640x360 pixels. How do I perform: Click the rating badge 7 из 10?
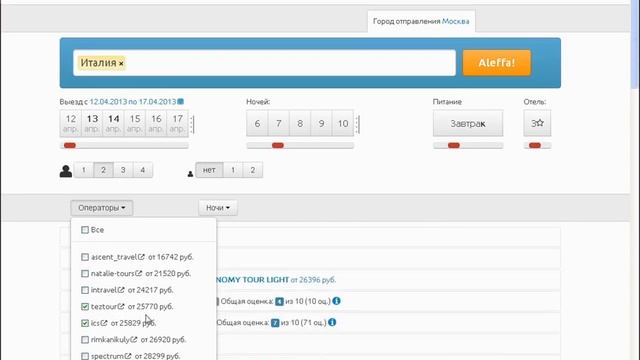(x=275, y=323)
